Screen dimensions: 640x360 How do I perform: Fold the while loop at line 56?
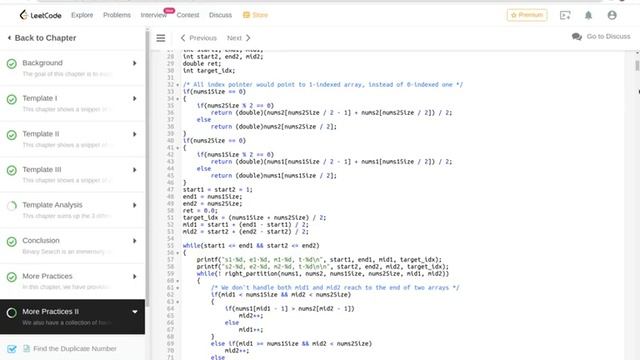click(178, 253)
